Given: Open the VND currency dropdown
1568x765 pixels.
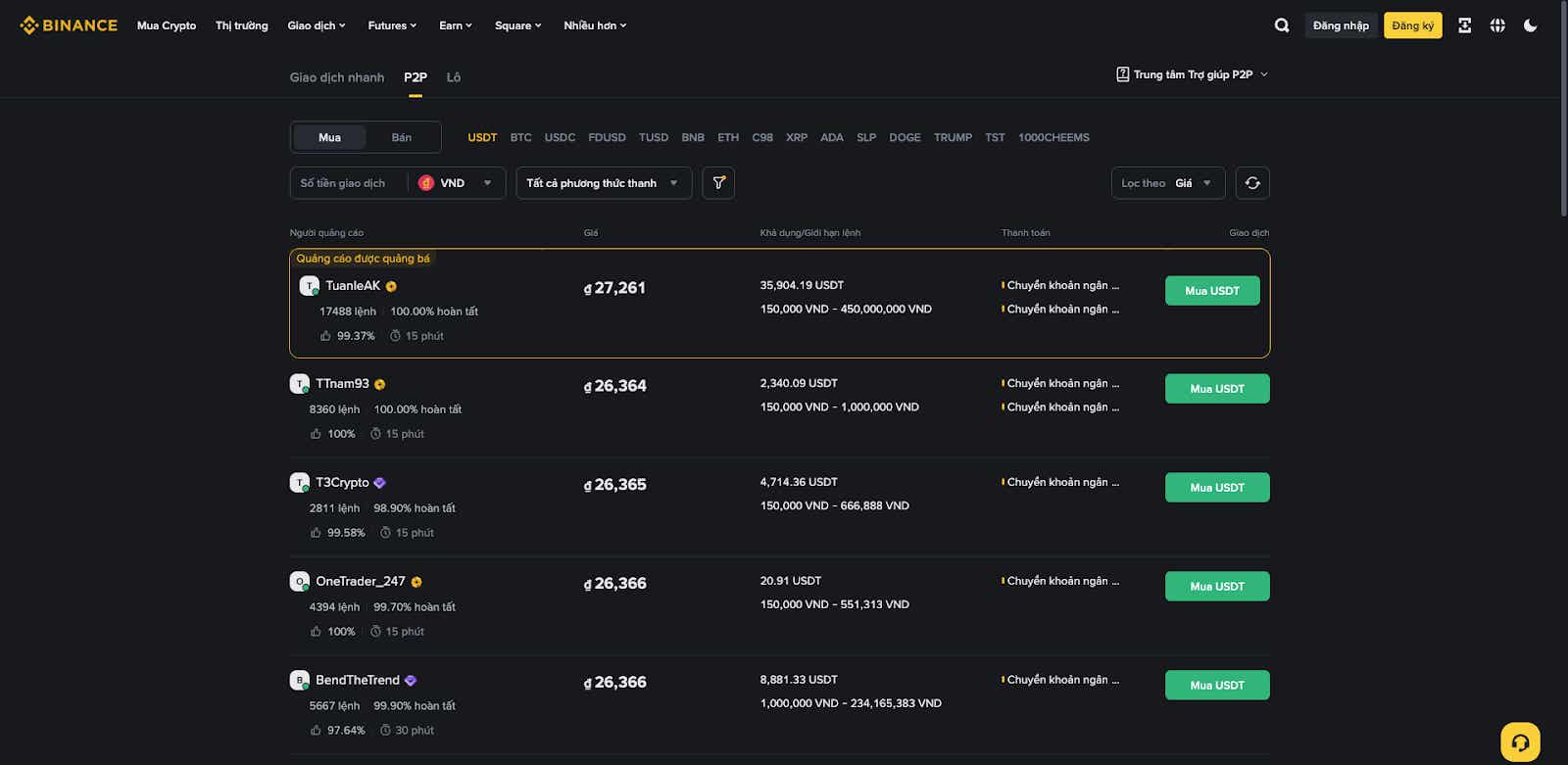Looking at the screenshot, I should pos(456,183).
